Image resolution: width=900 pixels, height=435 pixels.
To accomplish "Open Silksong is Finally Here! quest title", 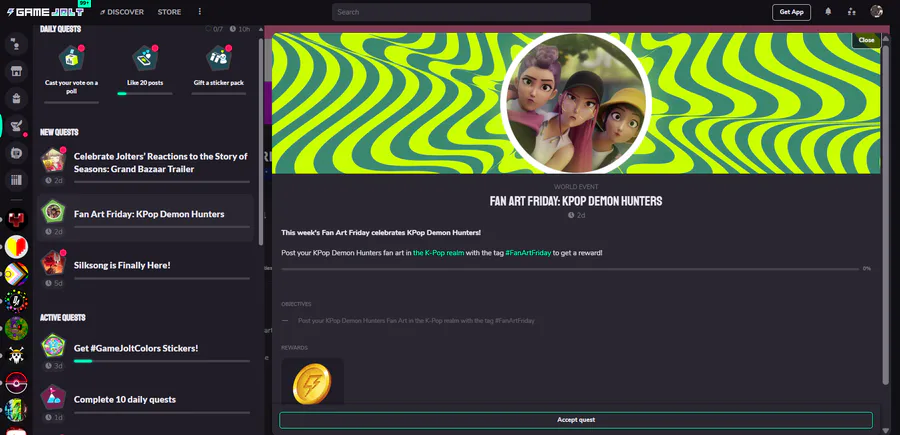I will [122, 265].
